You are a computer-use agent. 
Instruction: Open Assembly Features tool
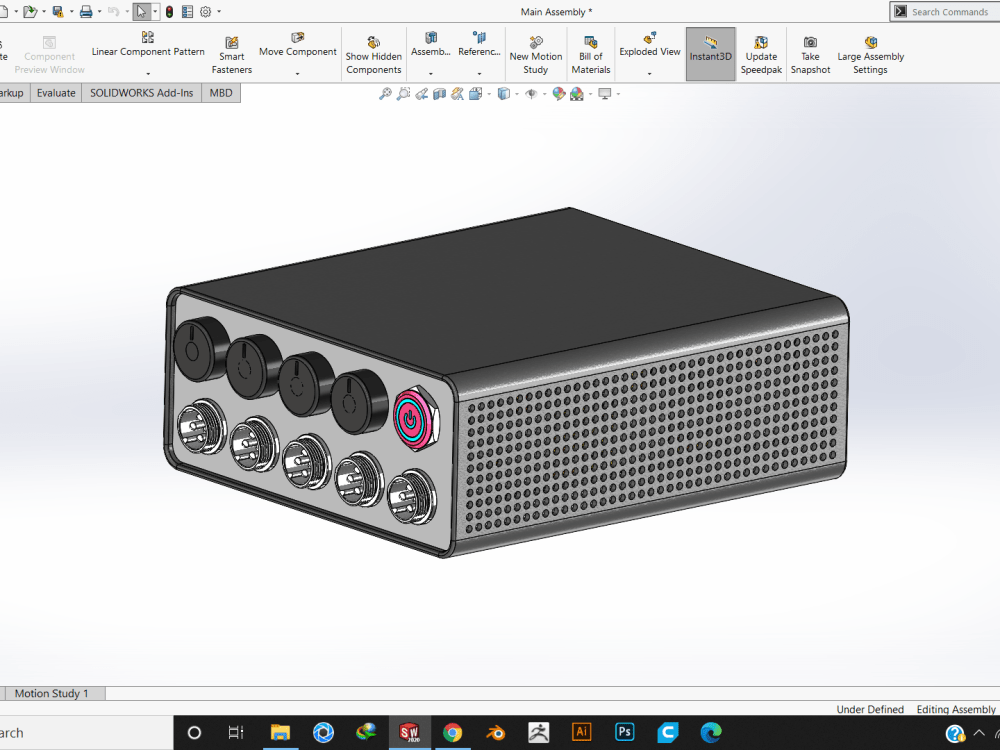(430, 45)
